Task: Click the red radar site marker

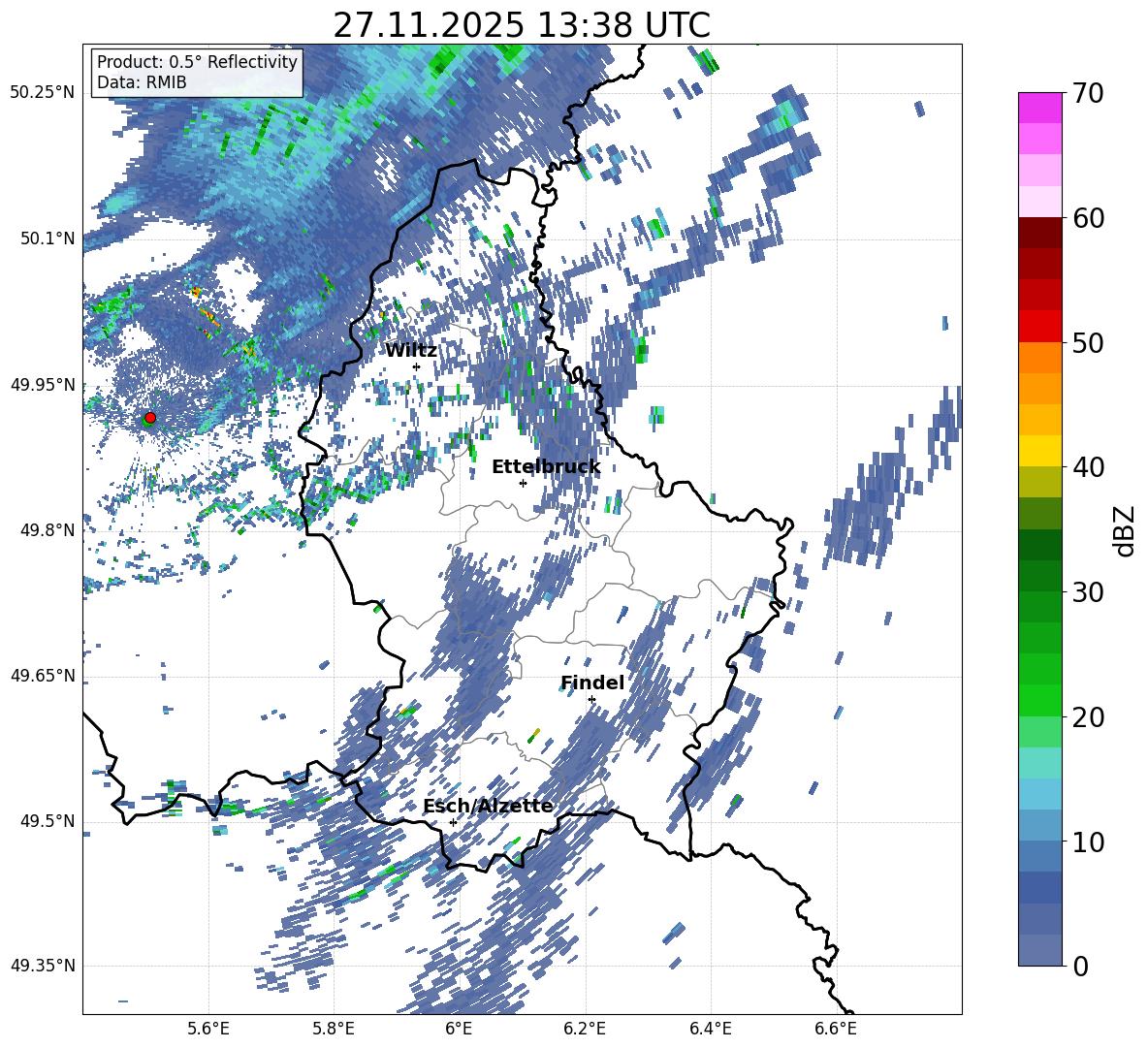Action: pos(150,418)
